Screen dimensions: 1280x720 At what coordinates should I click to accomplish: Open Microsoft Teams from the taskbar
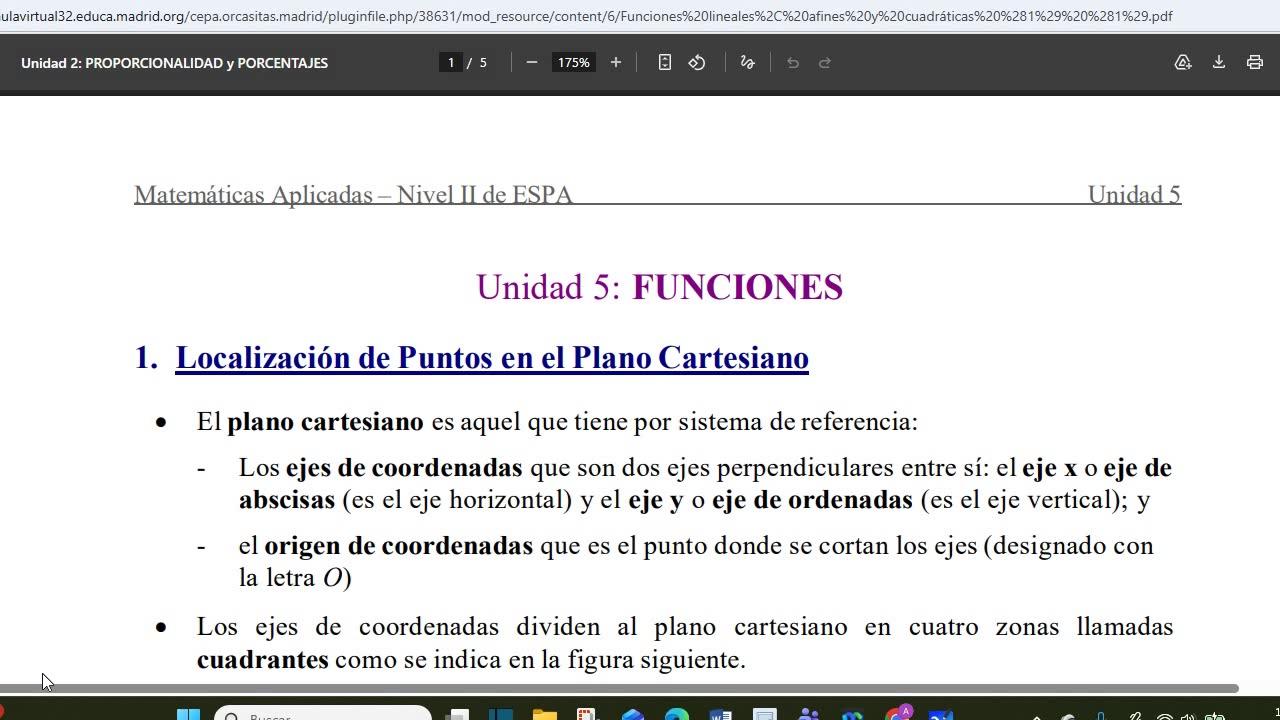coord(809,715)
